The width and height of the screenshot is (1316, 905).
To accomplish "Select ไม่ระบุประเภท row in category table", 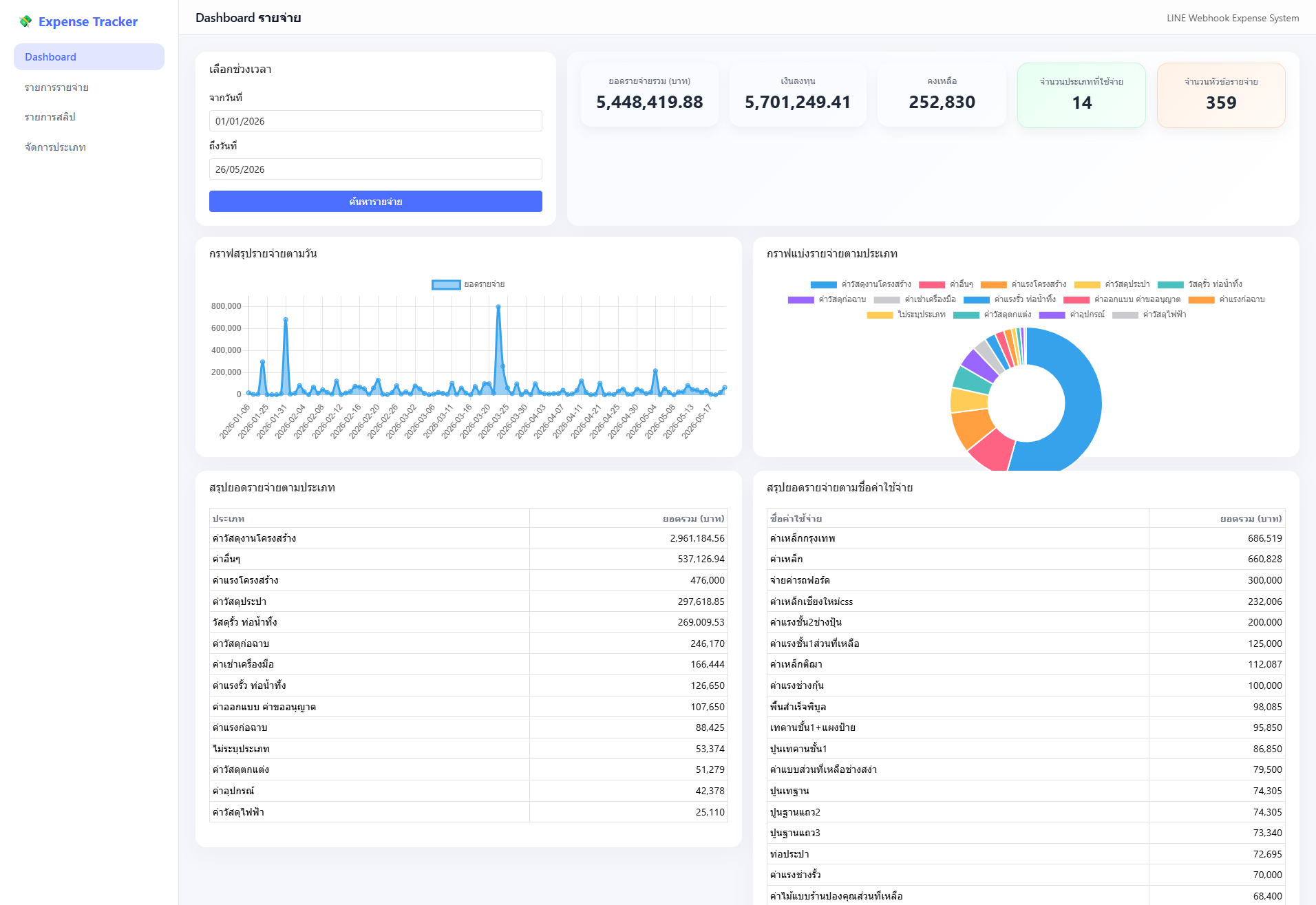I will coord(468,749).
